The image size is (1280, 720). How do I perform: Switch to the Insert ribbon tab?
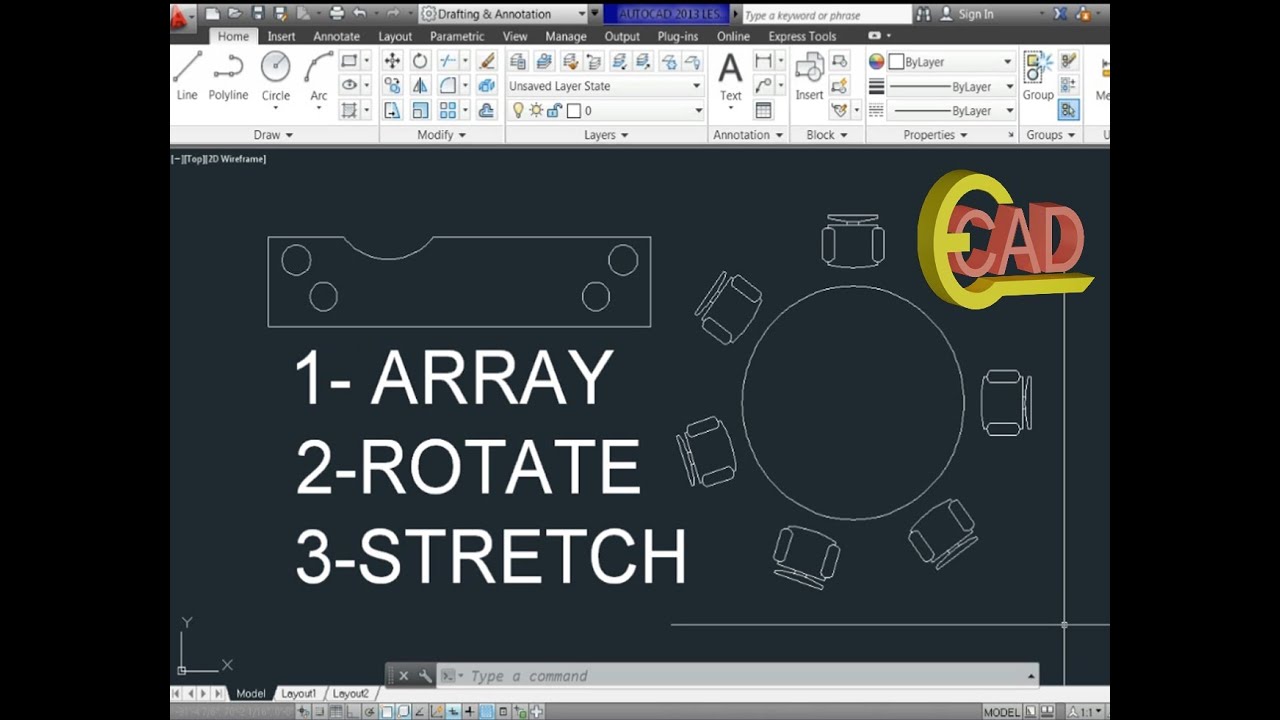[281, 36]
